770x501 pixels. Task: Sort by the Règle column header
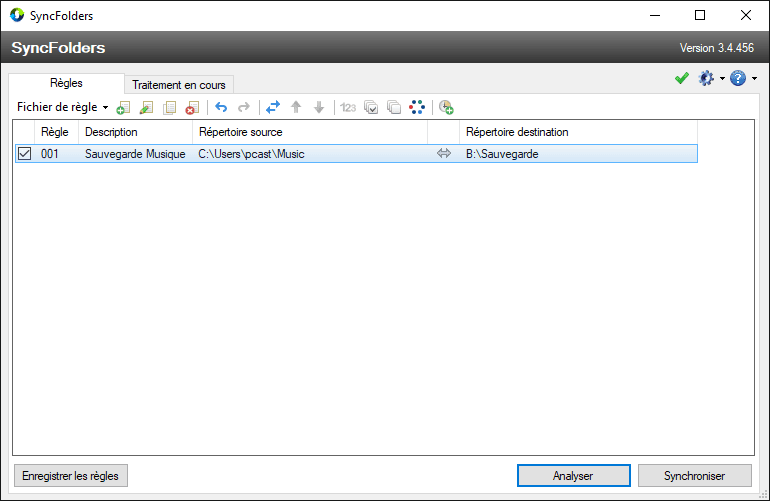click(x=56, y=132)
